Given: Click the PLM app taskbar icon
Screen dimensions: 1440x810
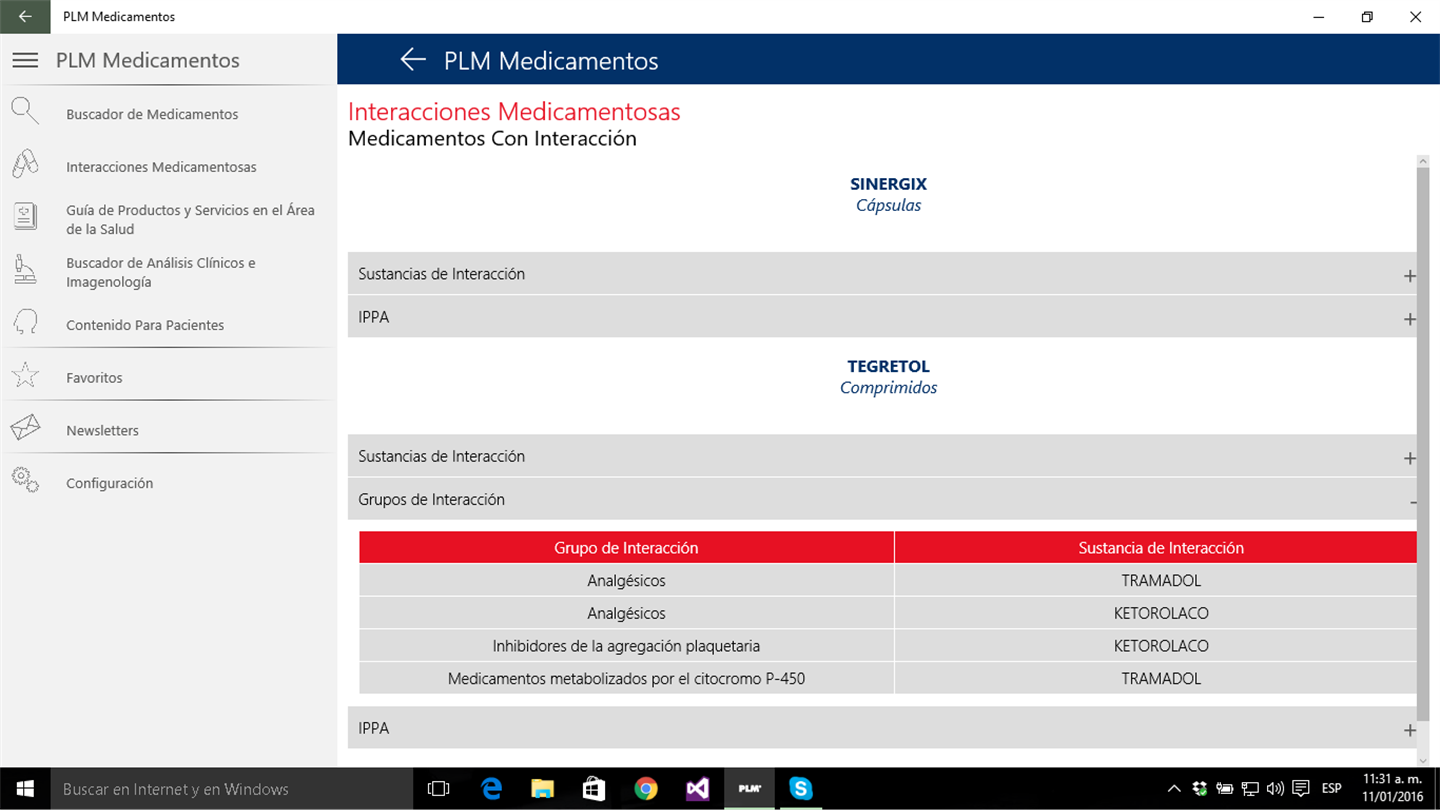Looking at the screenshot, I should (x=750, y=789).
